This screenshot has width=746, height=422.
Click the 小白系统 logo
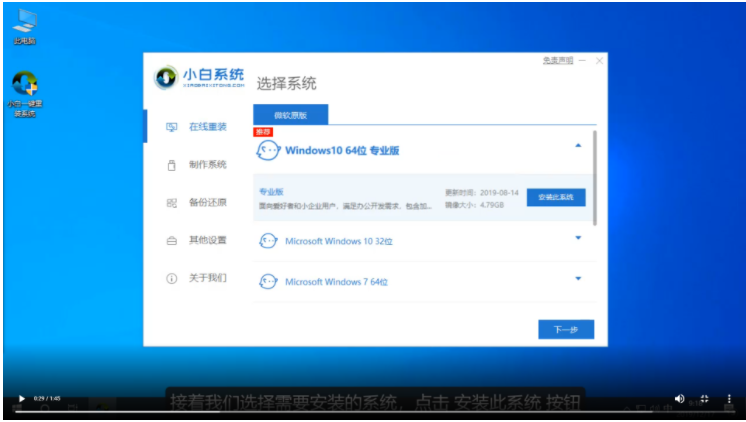[199, 78]
